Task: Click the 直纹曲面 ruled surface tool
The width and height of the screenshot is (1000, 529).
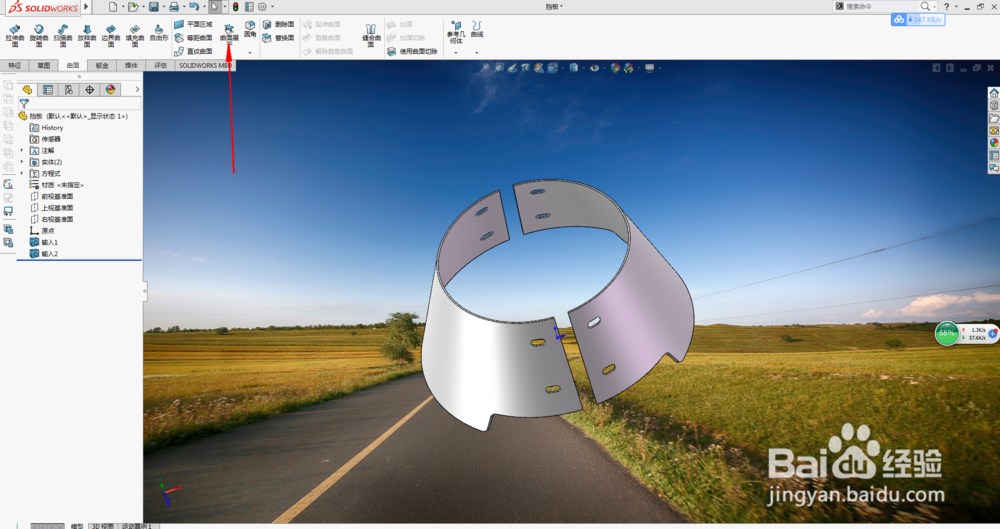Action: pyautogui.click(x=193, y=51)
